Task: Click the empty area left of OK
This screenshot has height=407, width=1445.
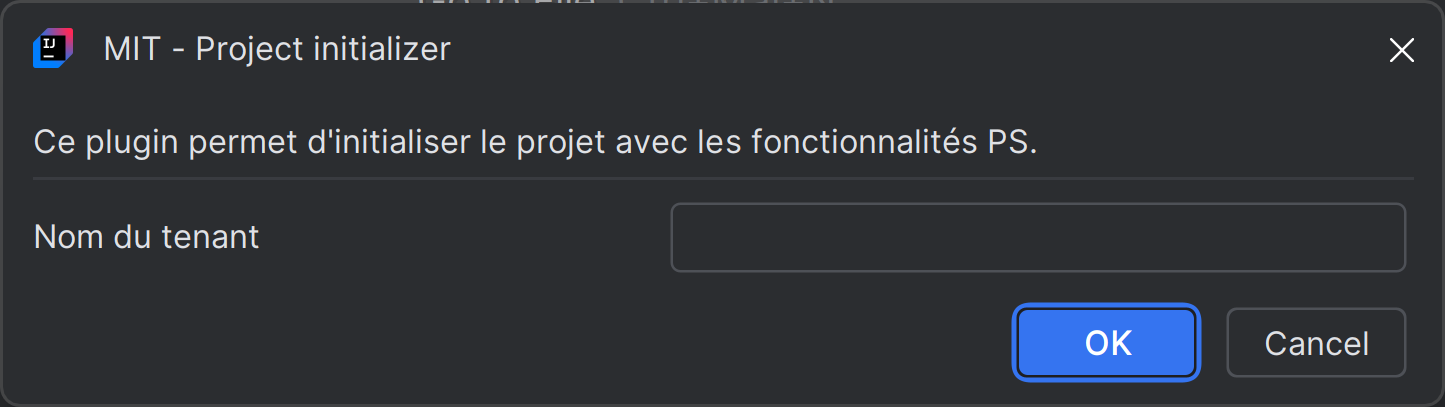Action: point(500,343)
